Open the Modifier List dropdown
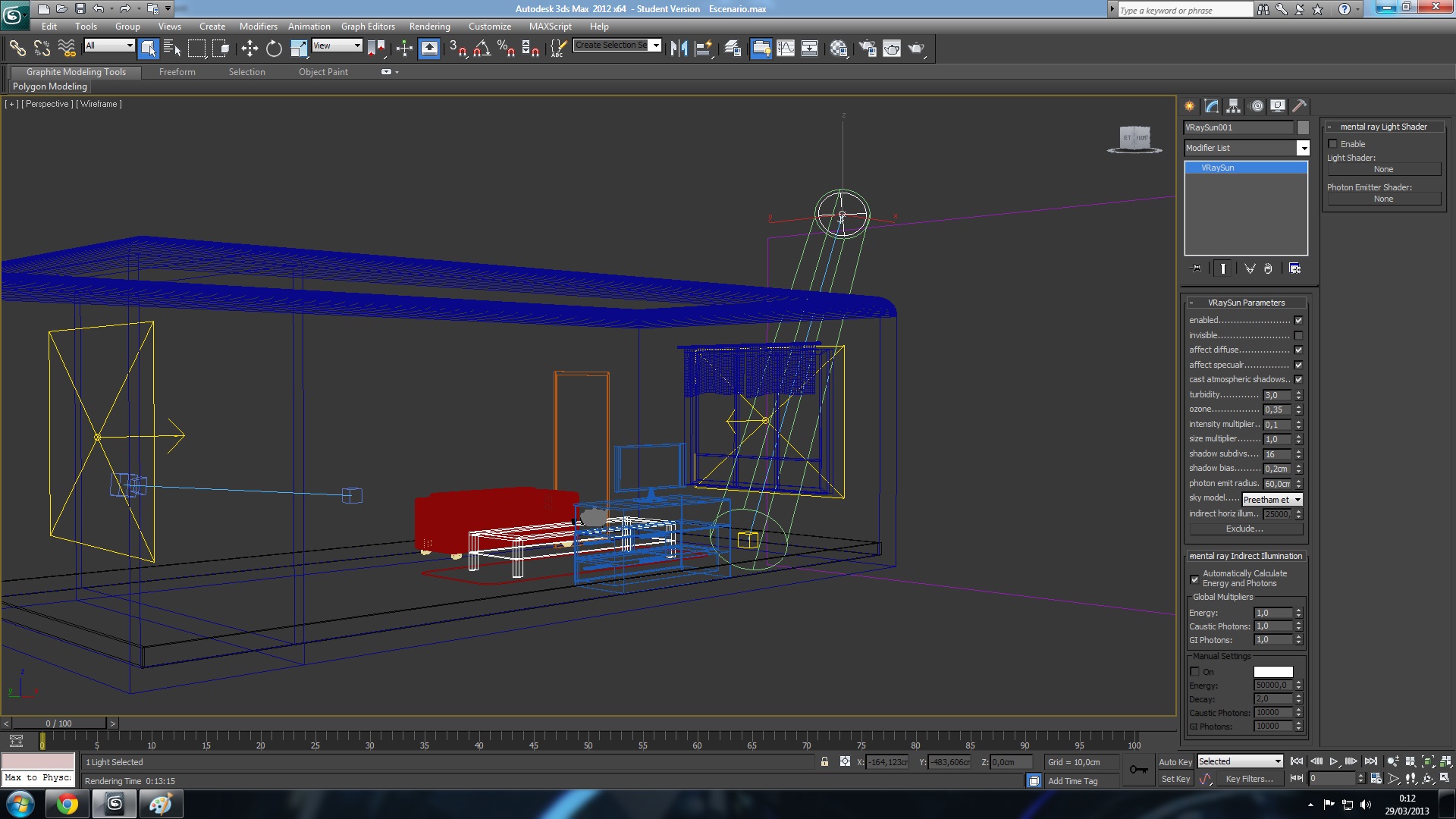This screenshot has height=819, width=1456. (1303, 148)
